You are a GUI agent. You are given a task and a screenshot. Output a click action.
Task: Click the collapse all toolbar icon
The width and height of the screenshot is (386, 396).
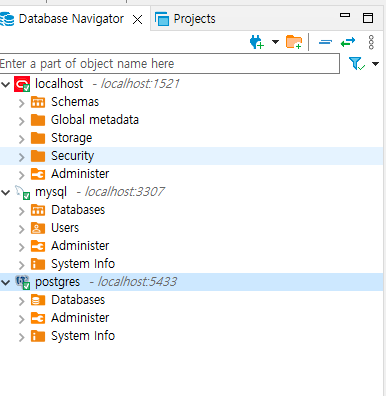click(x=325, y=42)
